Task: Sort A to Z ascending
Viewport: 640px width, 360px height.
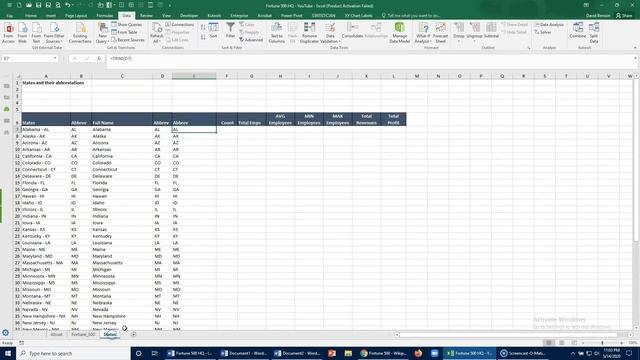Action: pos(203,27)
